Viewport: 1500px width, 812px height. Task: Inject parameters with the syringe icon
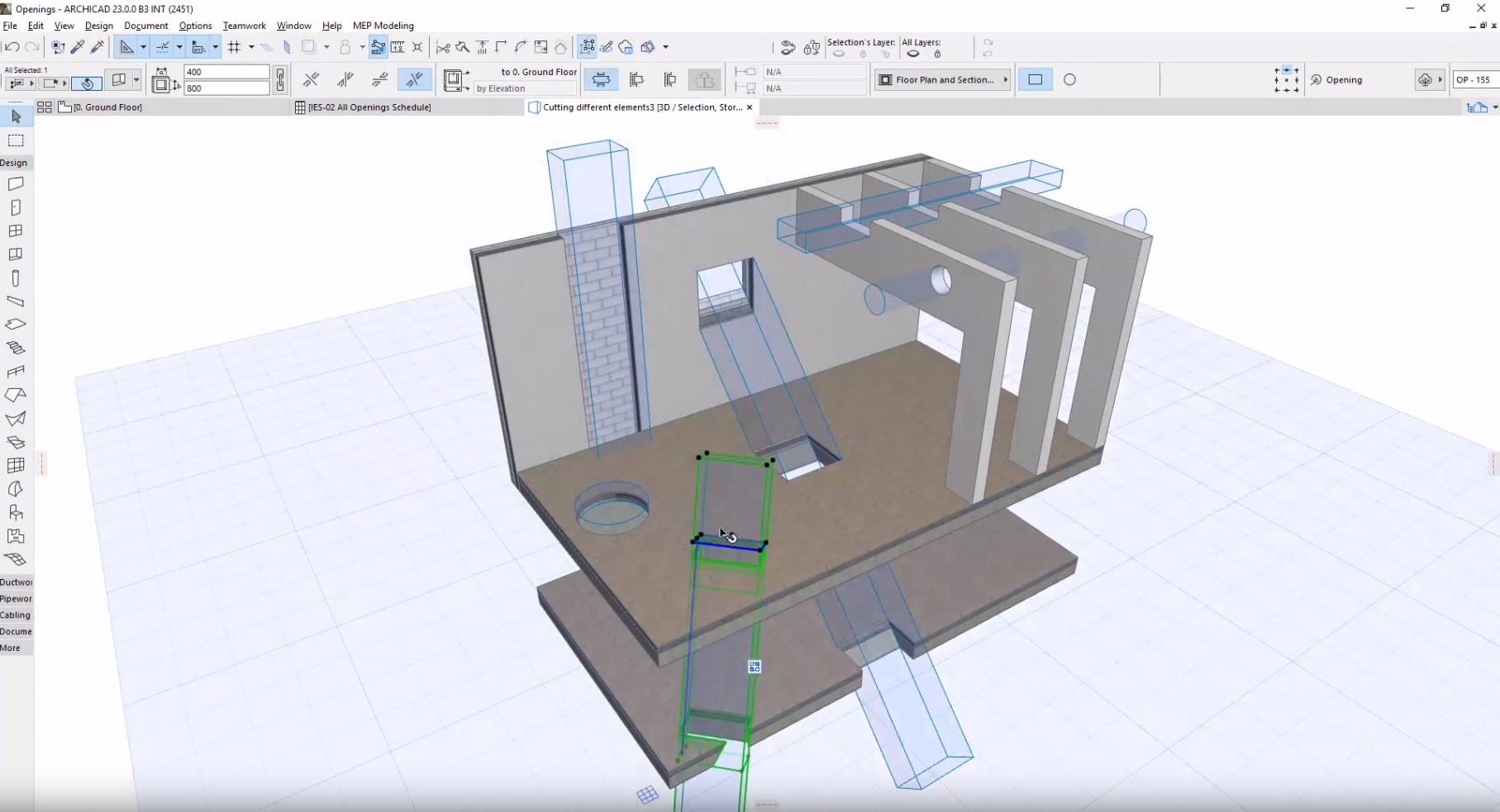(x=98, y=47)
